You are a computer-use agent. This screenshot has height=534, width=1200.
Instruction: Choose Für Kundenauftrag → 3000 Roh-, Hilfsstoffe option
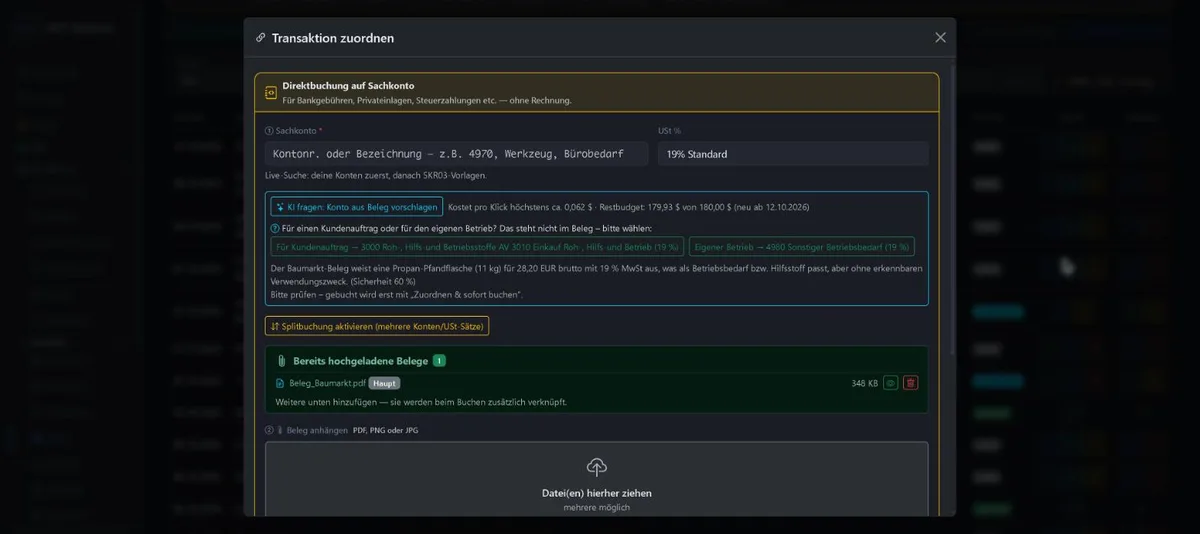[477, 246]
